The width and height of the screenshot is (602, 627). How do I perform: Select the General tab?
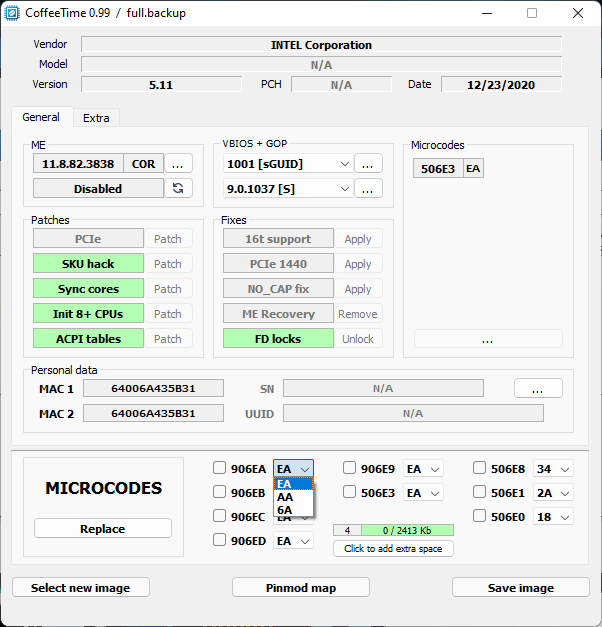[x=41, y=117]
